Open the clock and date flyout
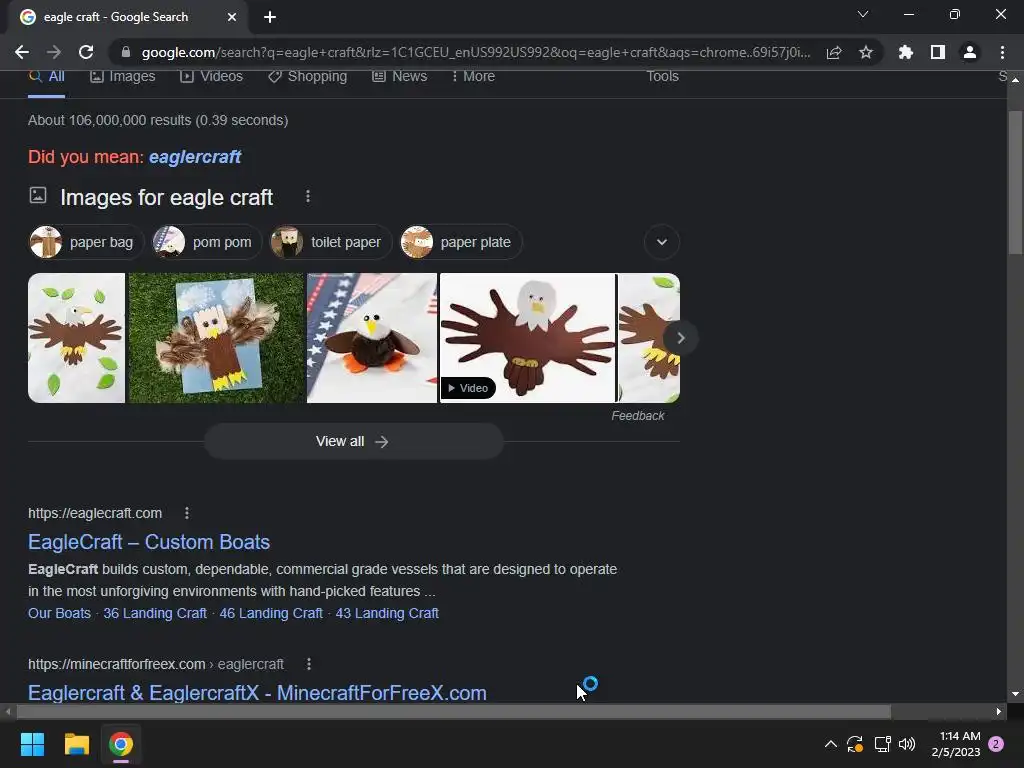This screenshot has height=768, width=1024. tap(955, 744)
